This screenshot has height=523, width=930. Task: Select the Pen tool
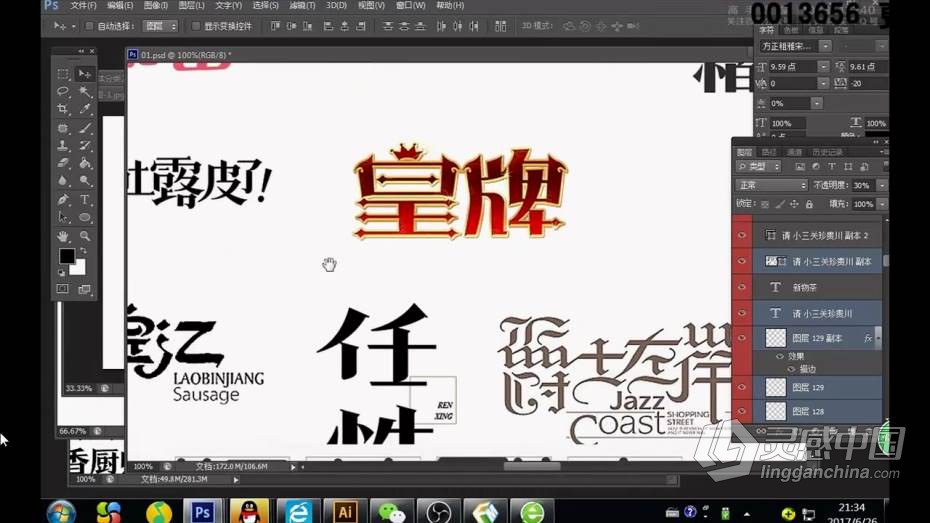coord(63,199)
